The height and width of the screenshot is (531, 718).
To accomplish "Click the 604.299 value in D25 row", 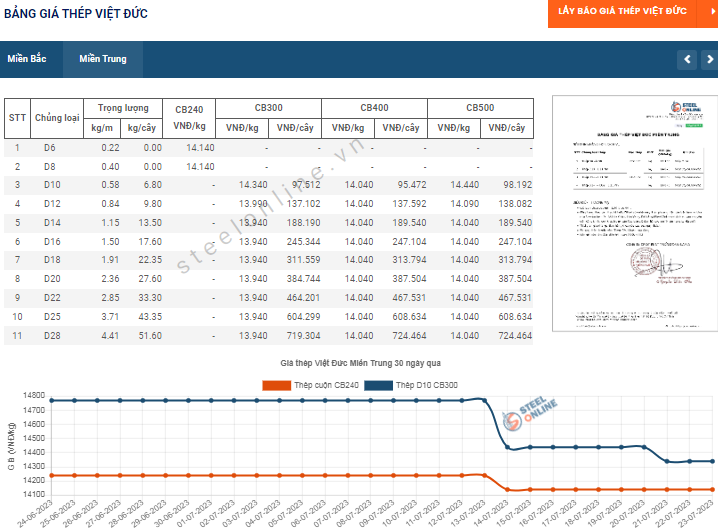I will [x=304, y=317].
